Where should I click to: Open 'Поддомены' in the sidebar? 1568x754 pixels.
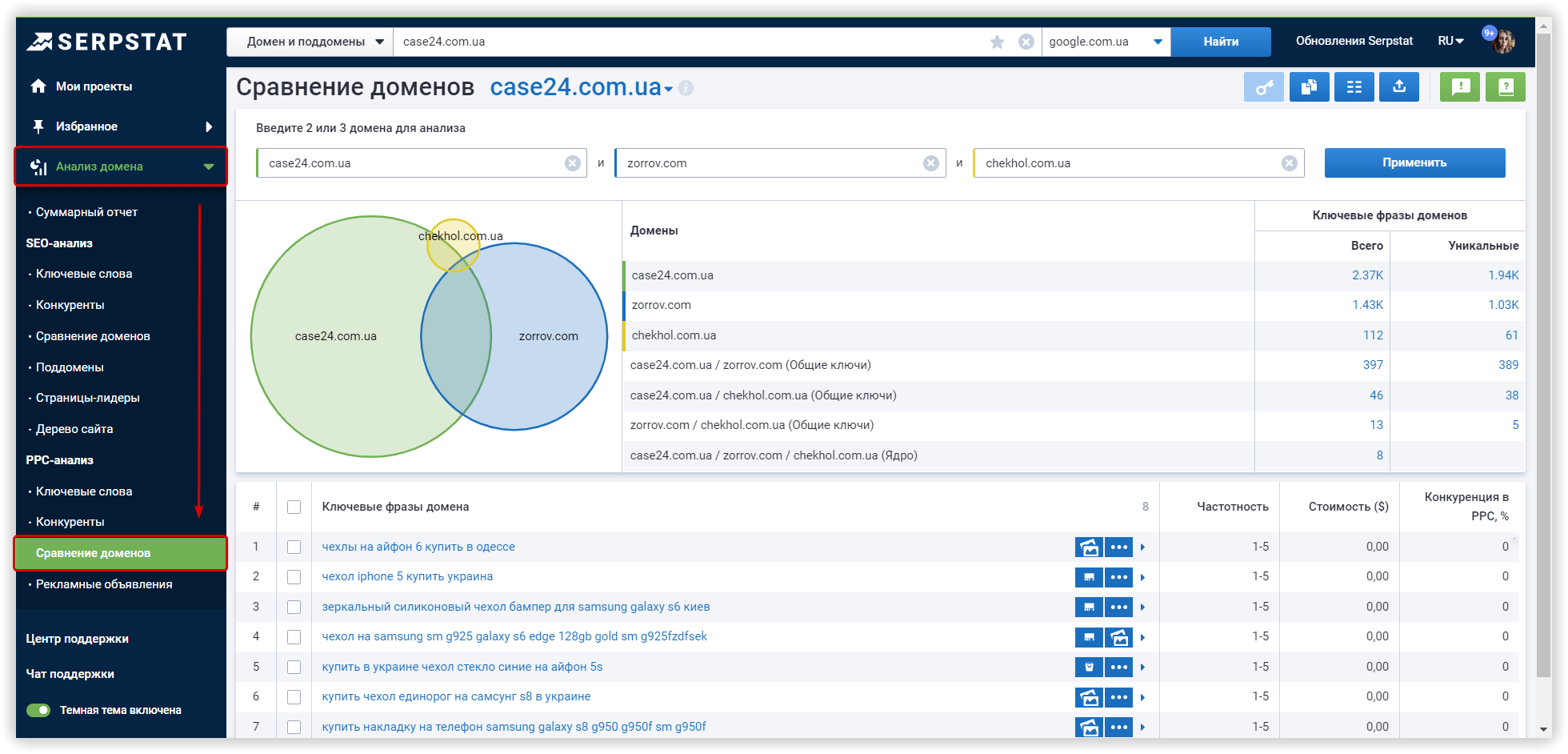pyautogui.click(x=70, y=367)
